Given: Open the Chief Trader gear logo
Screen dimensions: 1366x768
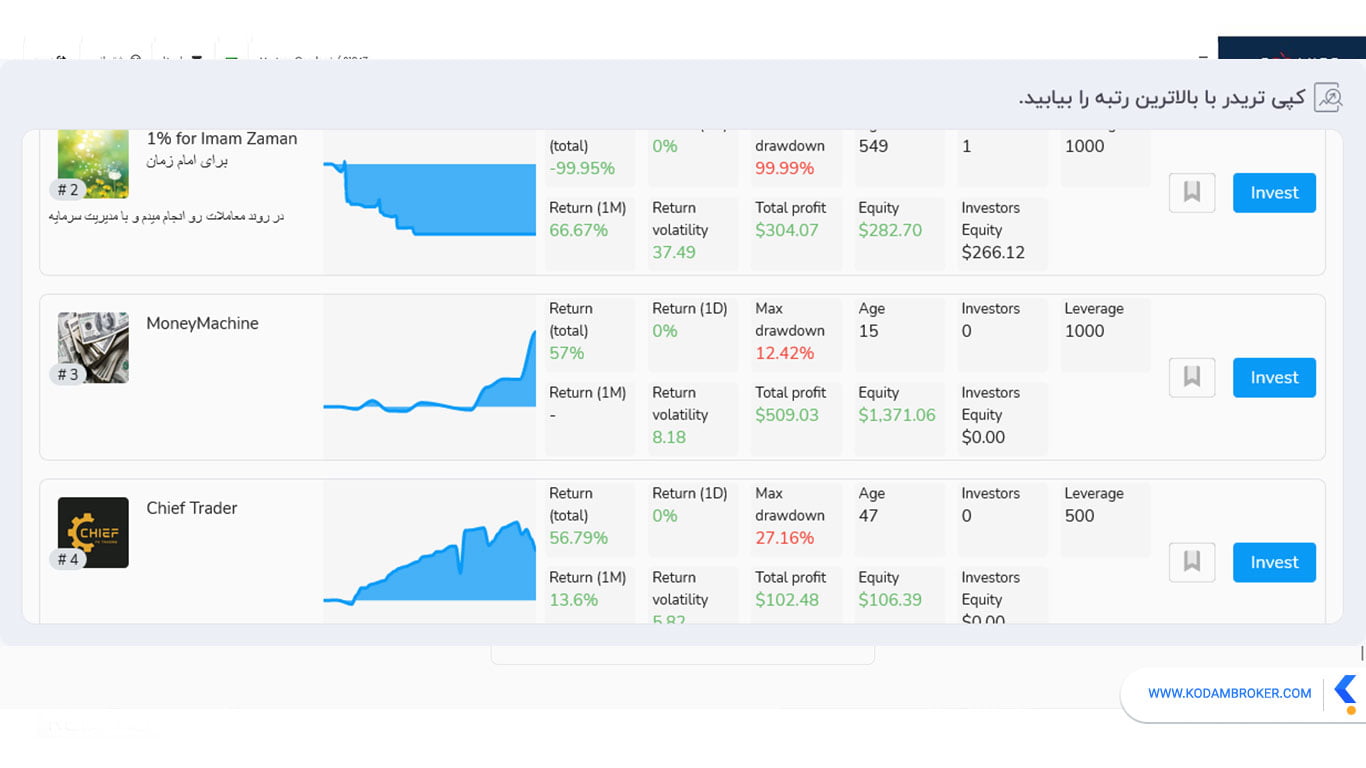Looking at the screenshot, I should click(x=93, y=532).
